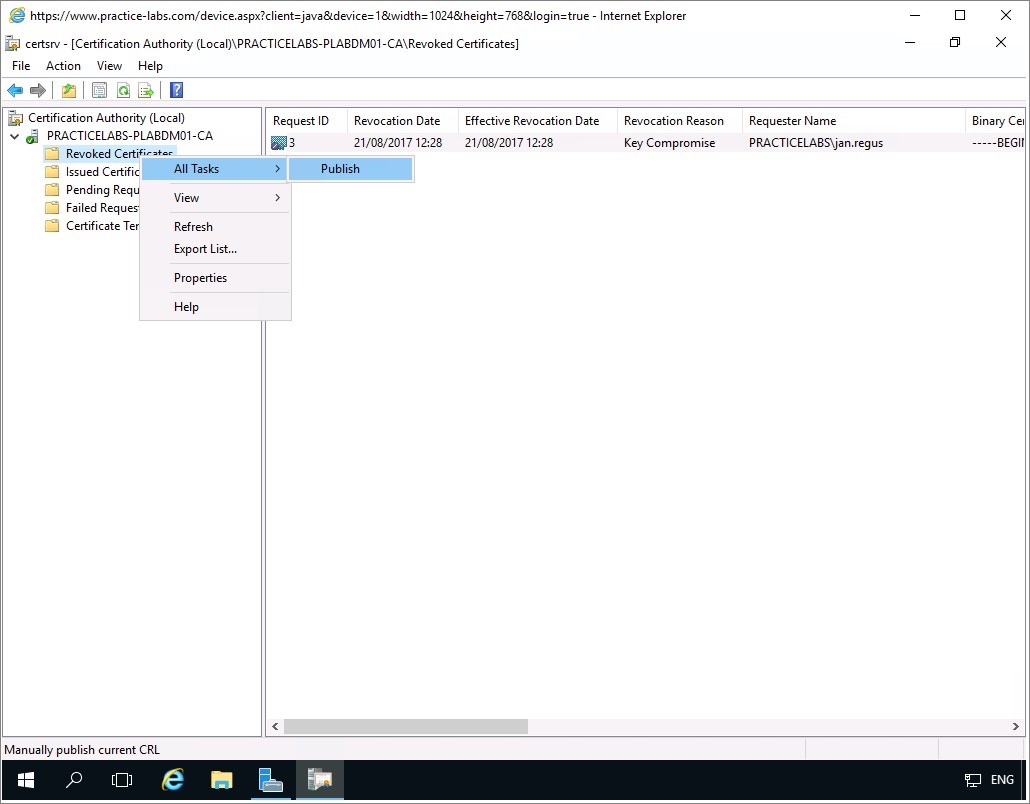Click the horizontal scrollbar thumb
Screen dimensions: 1030x804
tap(406, 726)
